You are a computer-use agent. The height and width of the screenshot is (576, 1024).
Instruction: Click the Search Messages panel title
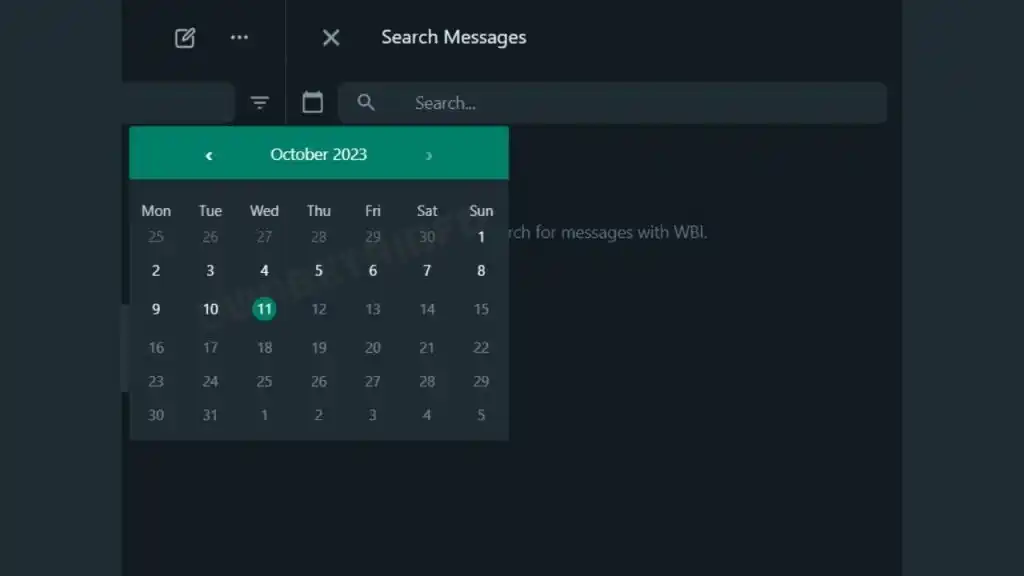pos(453,38)
